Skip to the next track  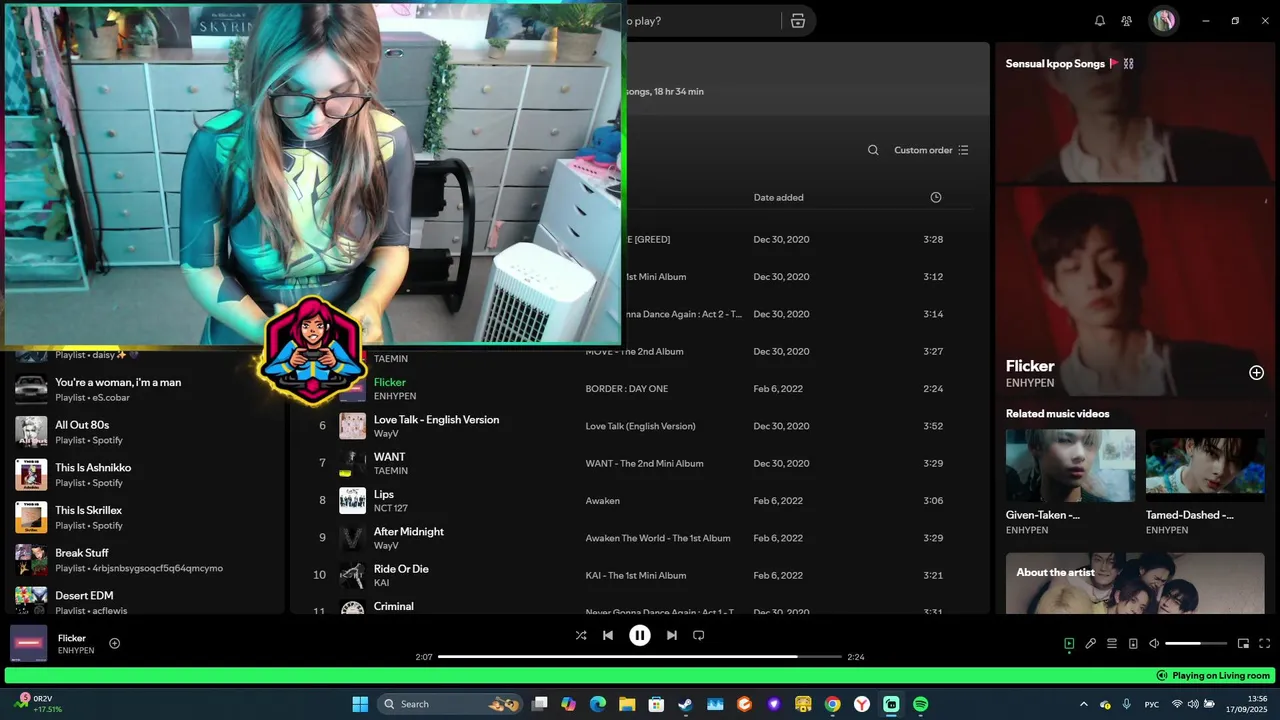[672, 635]
